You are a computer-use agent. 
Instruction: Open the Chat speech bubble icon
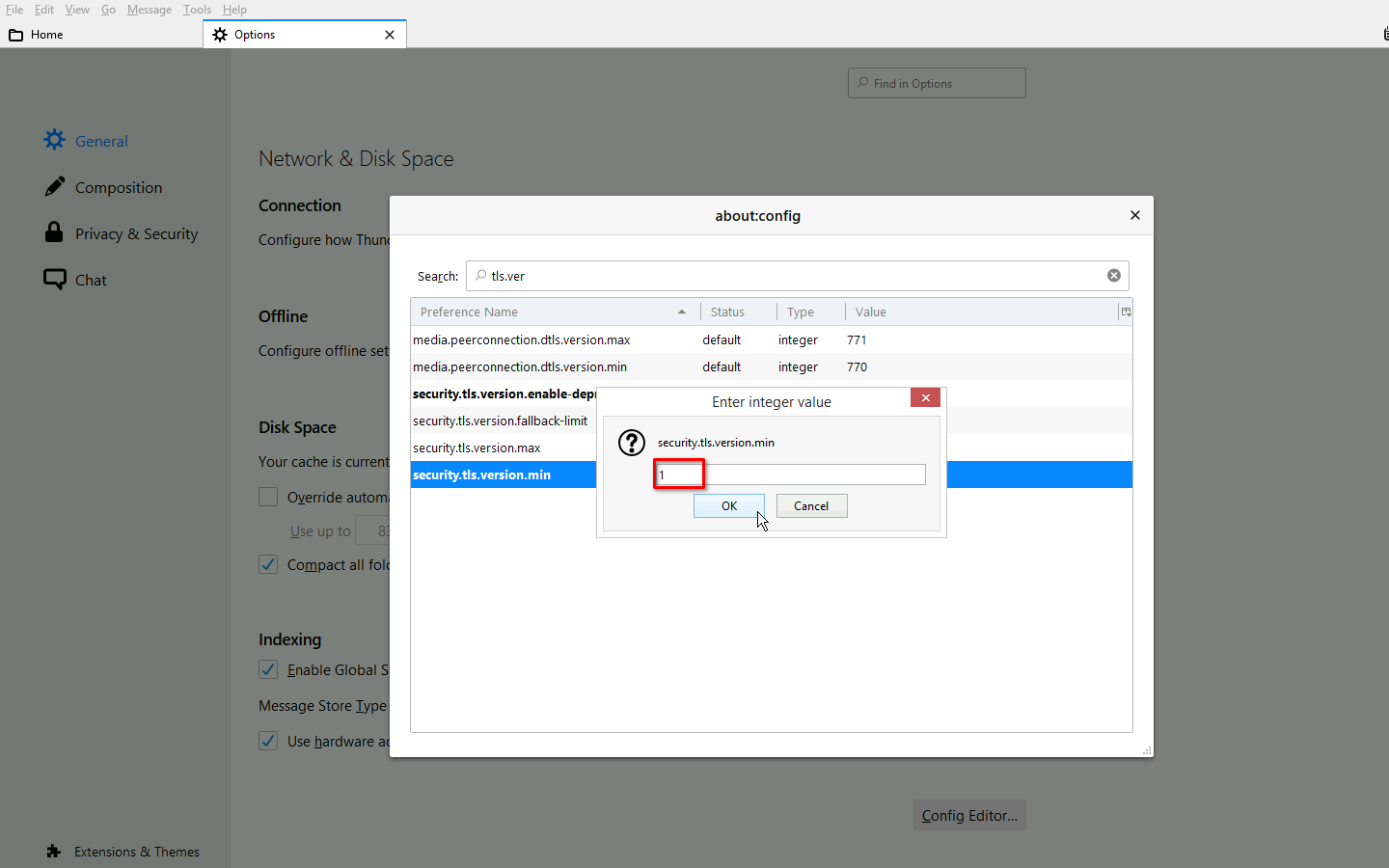pos(55,279)
